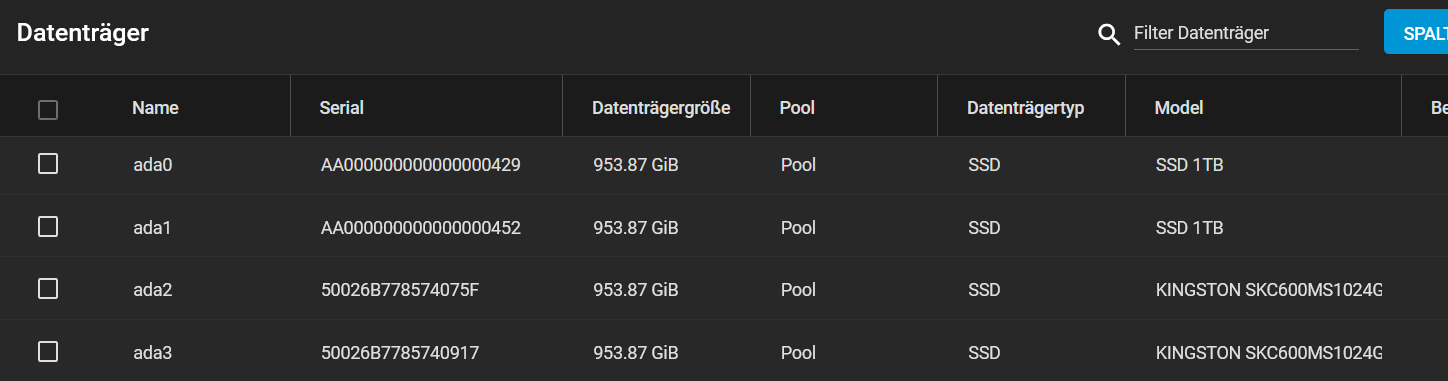Check the box for disk ada0

(x=48, y=164)
